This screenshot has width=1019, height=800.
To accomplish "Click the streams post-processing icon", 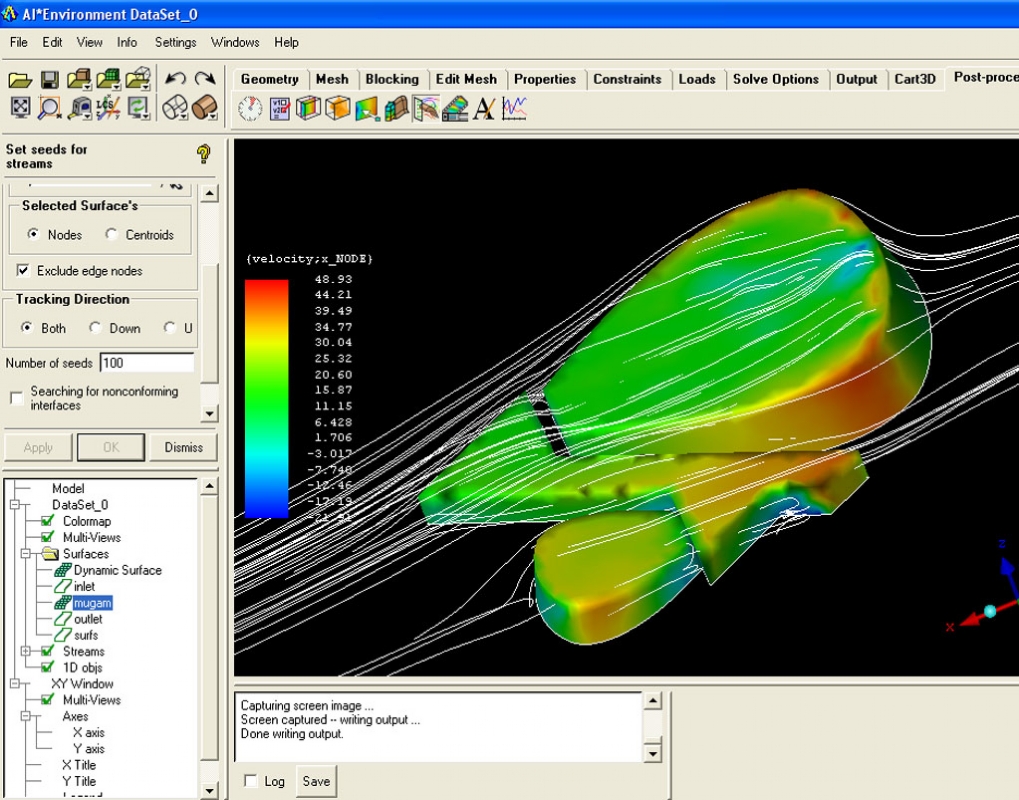I will coord(426,108).
